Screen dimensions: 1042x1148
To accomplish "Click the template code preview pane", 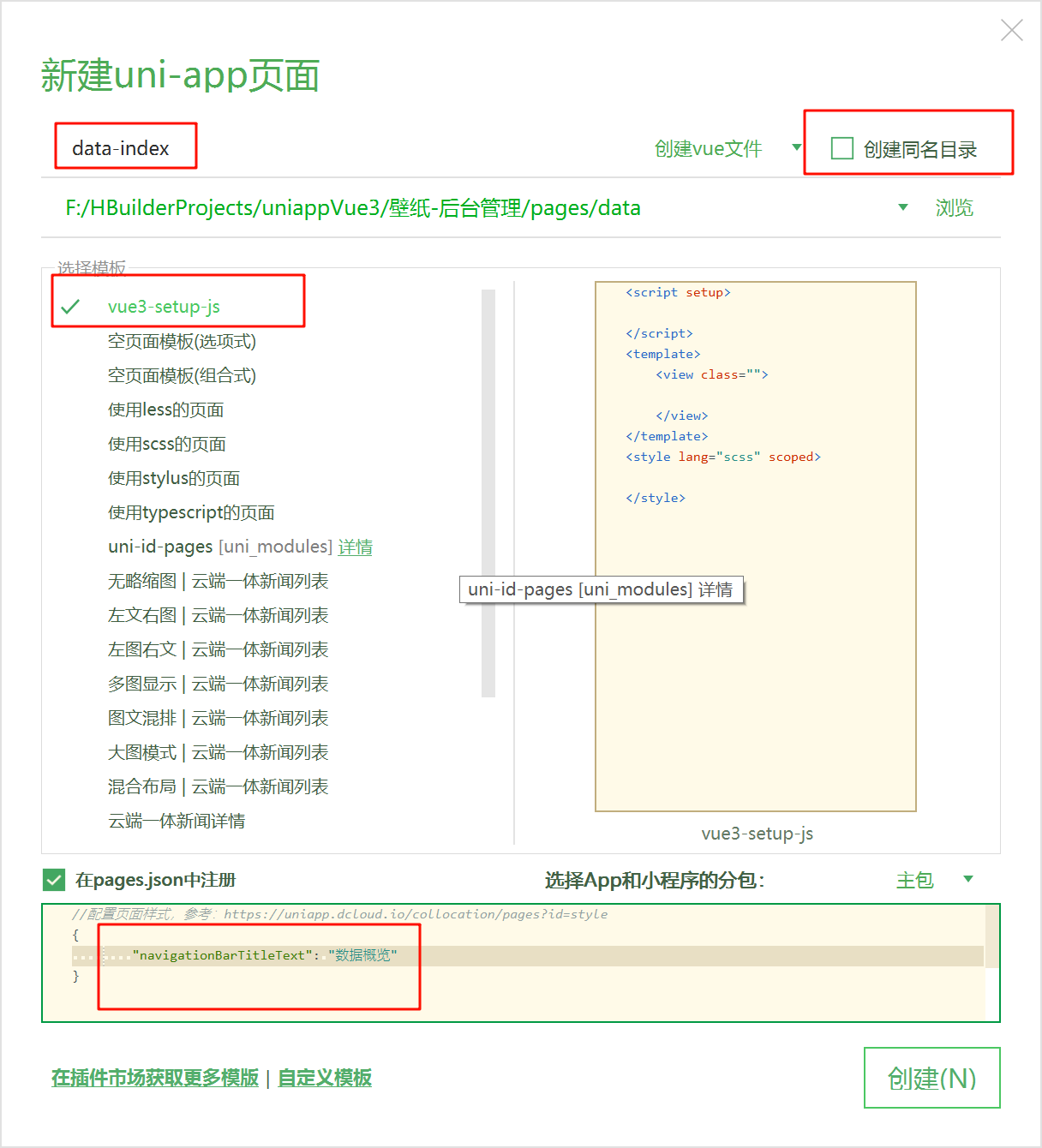I will pos(756,547).
